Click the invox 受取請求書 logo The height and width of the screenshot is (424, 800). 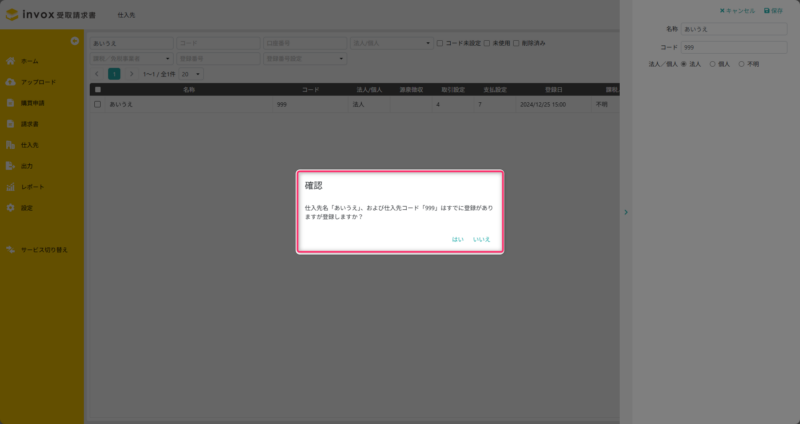coord(50,15)
